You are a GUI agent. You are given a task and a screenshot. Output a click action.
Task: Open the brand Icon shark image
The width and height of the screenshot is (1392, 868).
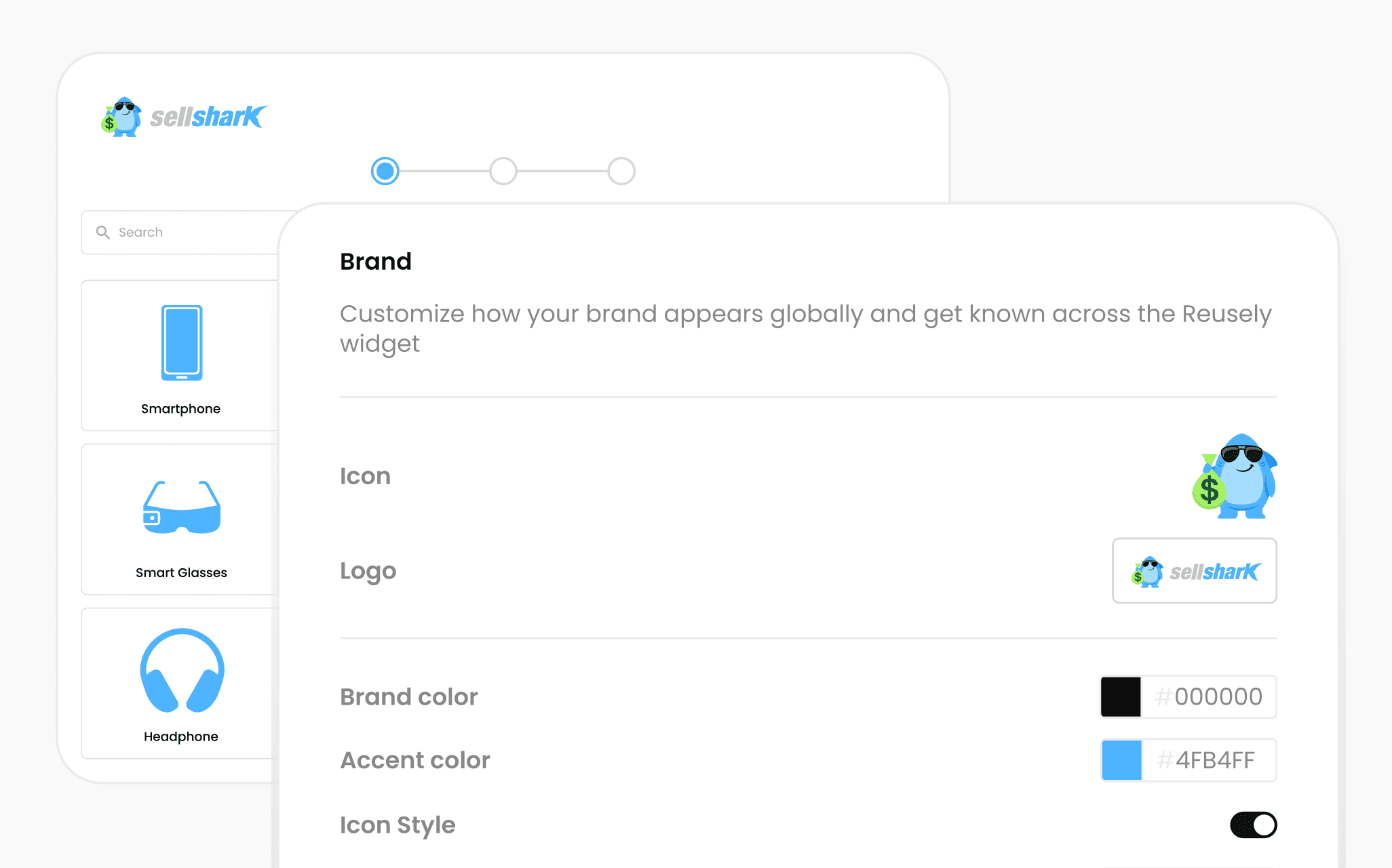point(1235,476)
